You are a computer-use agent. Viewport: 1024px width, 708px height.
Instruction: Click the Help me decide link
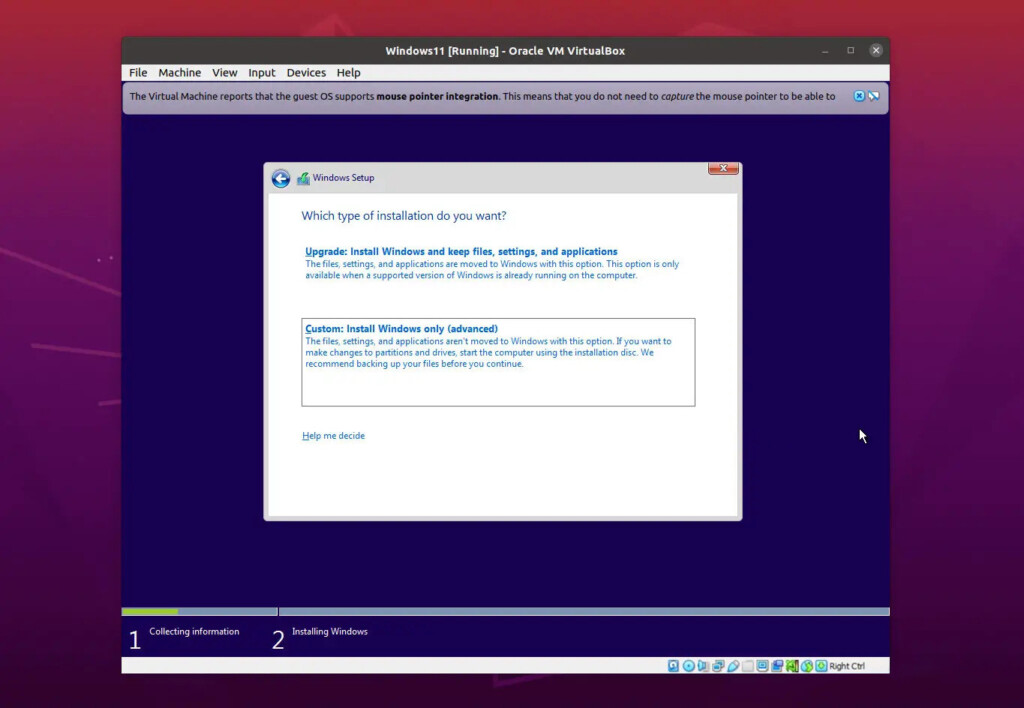click(333, 436)
